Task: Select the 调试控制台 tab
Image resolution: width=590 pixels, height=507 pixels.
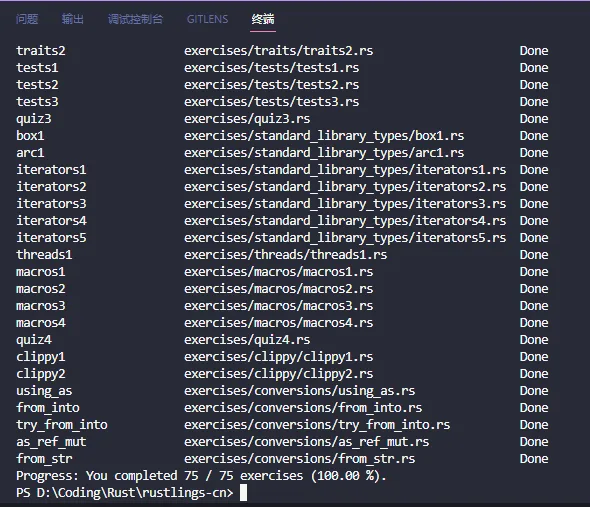Action: click(x=135, y=19)
